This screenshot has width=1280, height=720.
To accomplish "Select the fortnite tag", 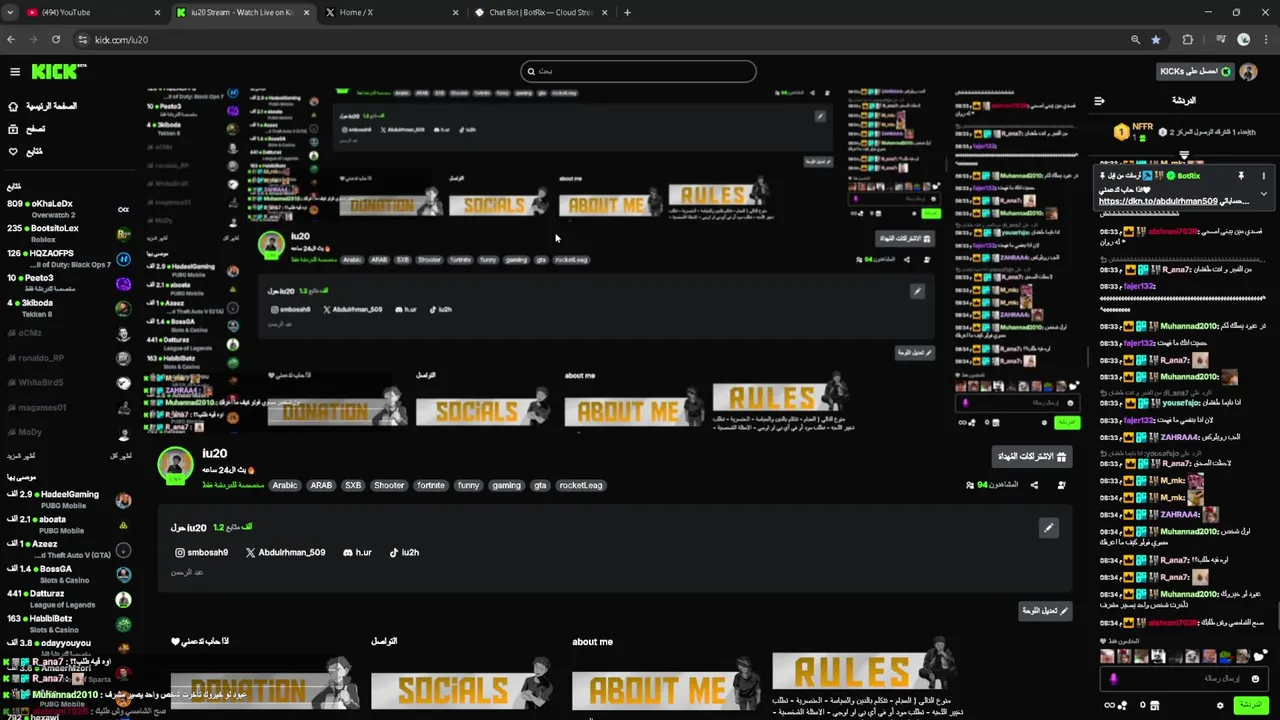I will click(x=431, y=485).
